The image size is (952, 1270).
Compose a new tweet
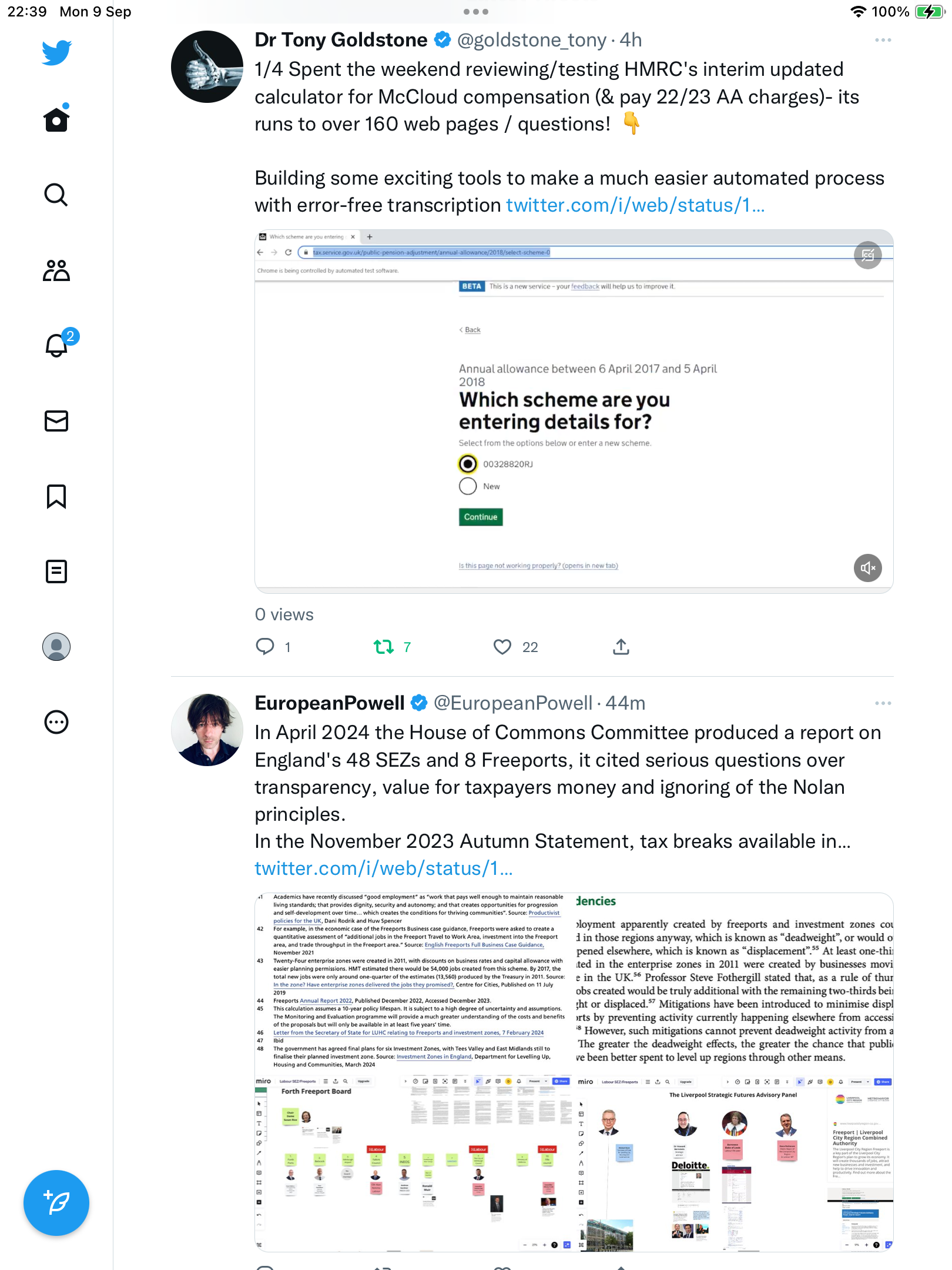pos(56,1203)
